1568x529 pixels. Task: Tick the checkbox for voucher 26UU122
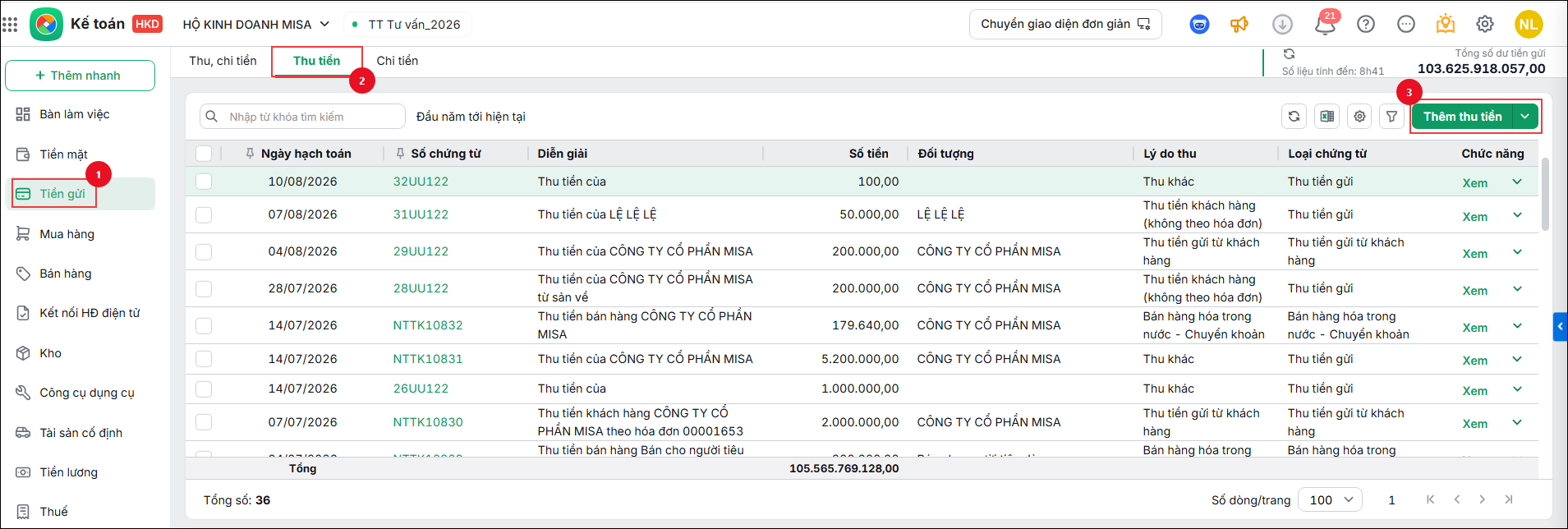[204, 389]
